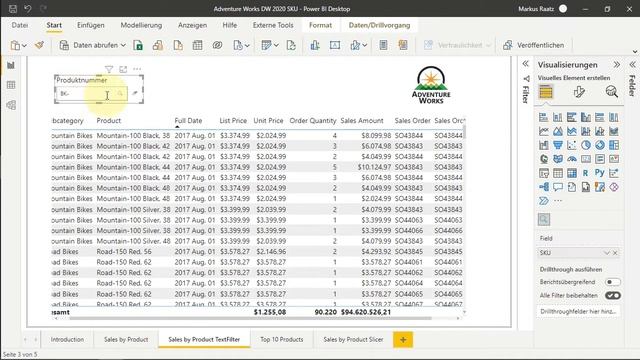
Task: Insert a new visual from ribbon
Action: point(315,45)
